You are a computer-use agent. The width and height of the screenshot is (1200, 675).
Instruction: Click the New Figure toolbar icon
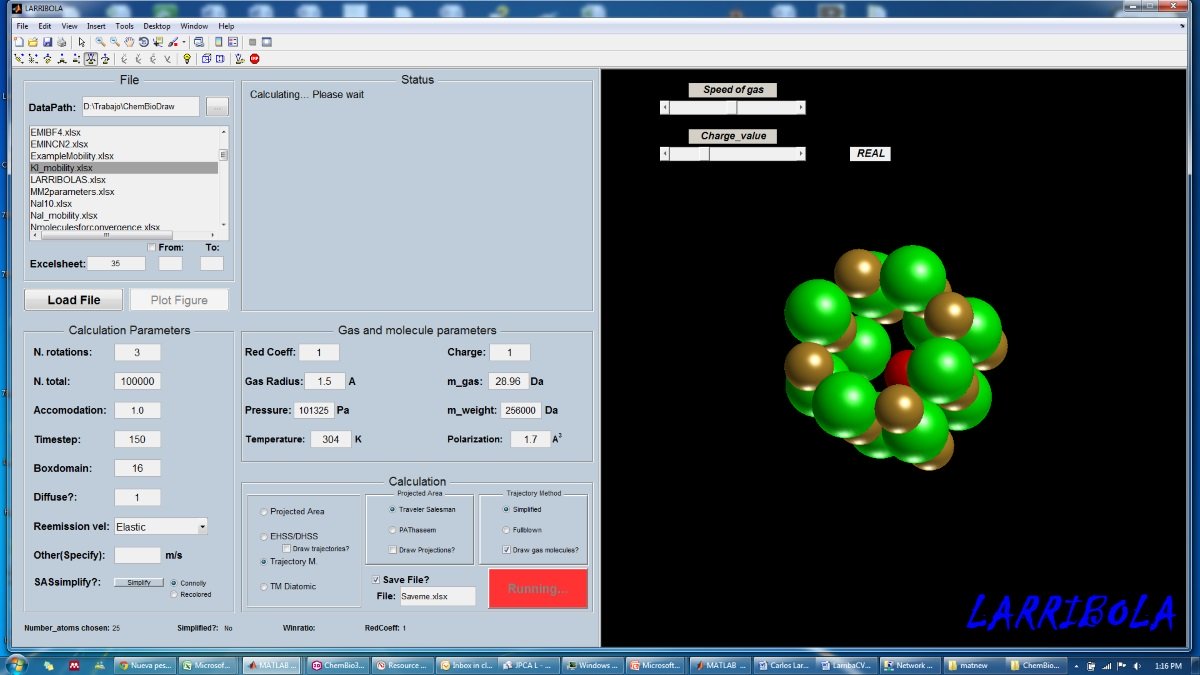tap(19, 42)
